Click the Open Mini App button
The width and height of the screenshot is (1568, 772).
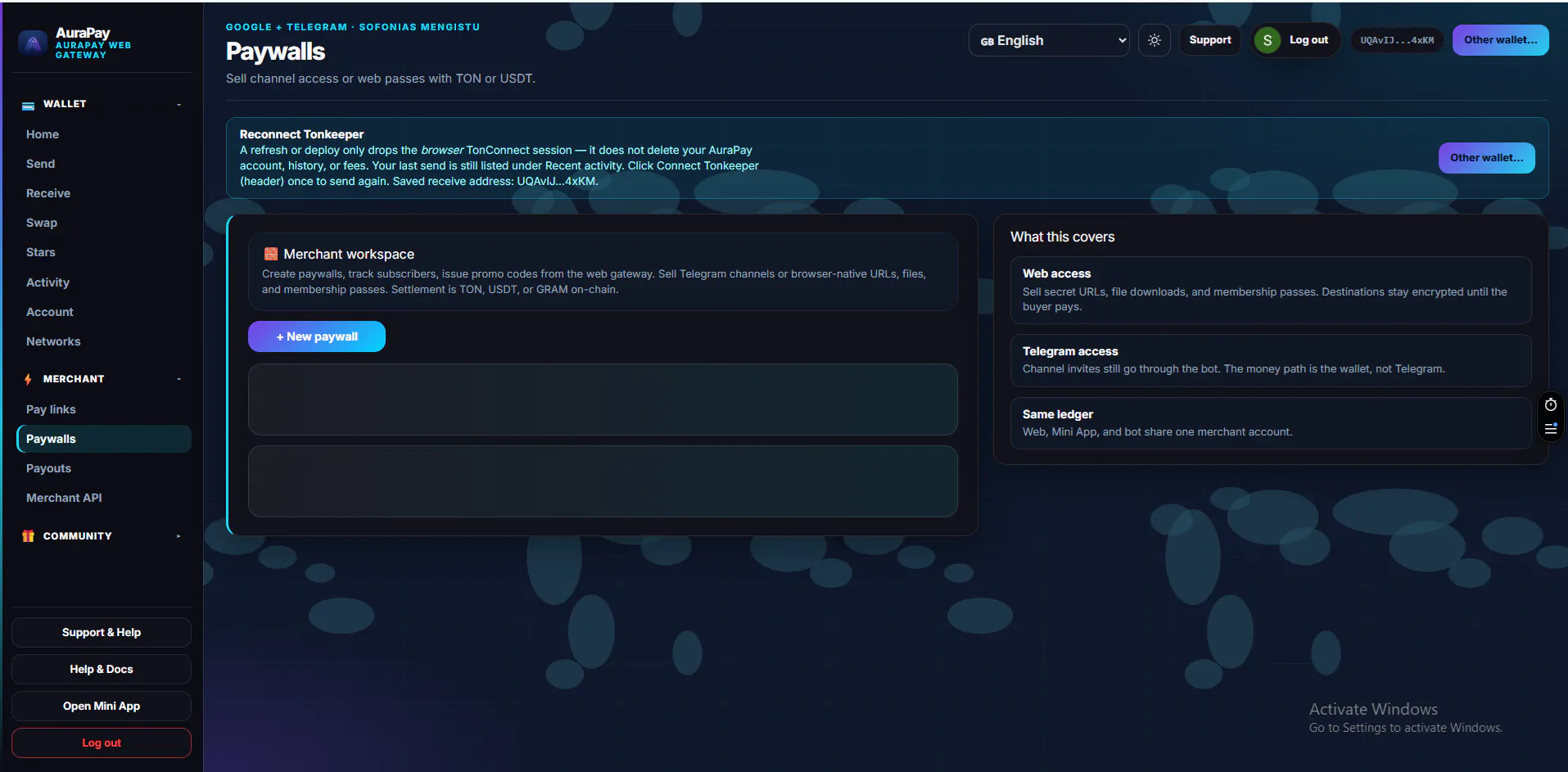102,707
